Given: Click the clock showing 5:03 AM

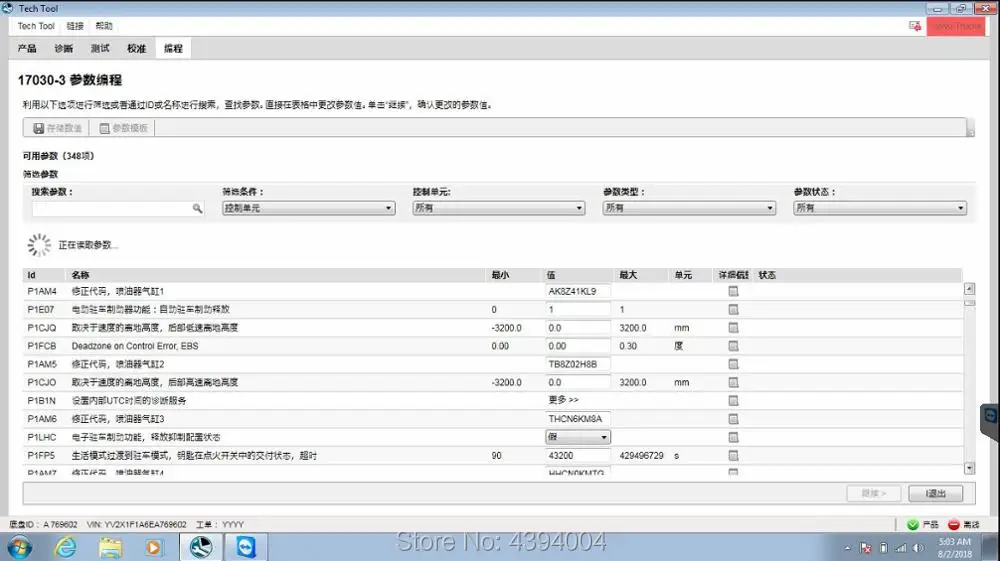Looking at the screenshot, I should pyautogui.click(x=955, y=542).
